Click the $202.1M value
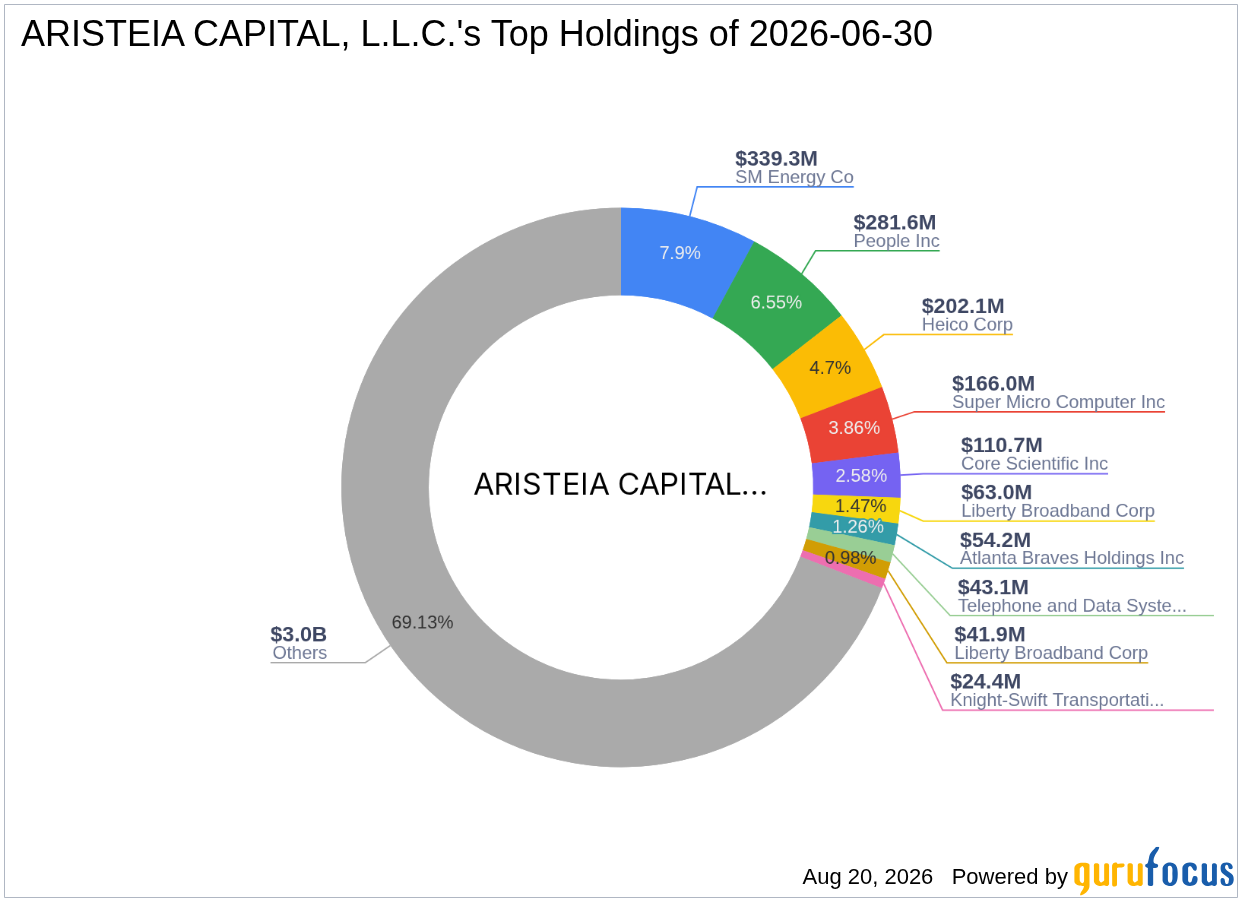 pyautogui.click(x=963, y=305)
